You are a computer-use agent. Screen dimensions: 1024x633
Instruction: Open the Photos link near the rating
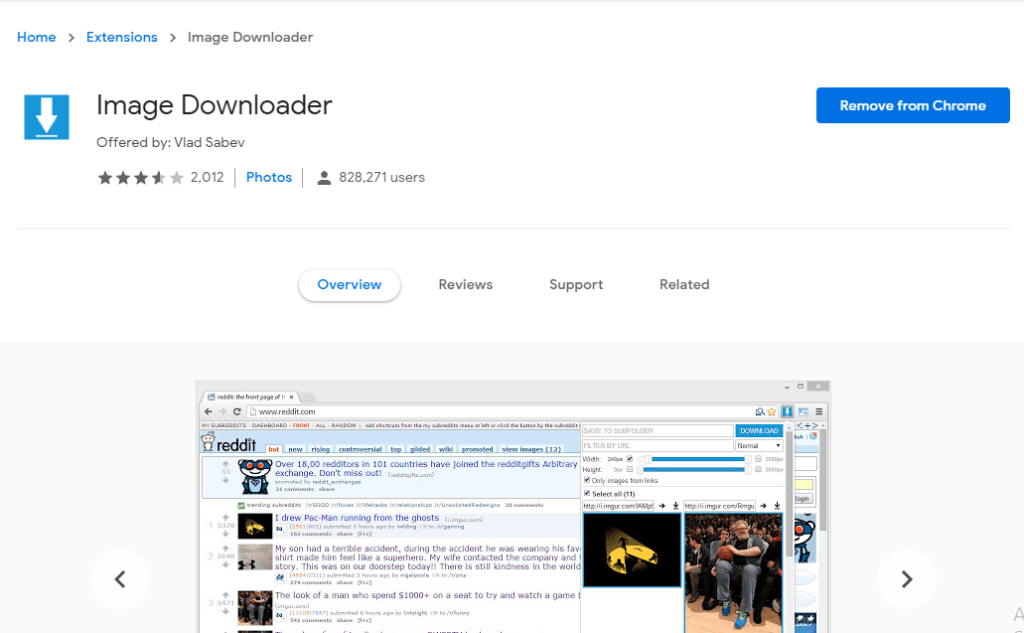click(268, 177)
